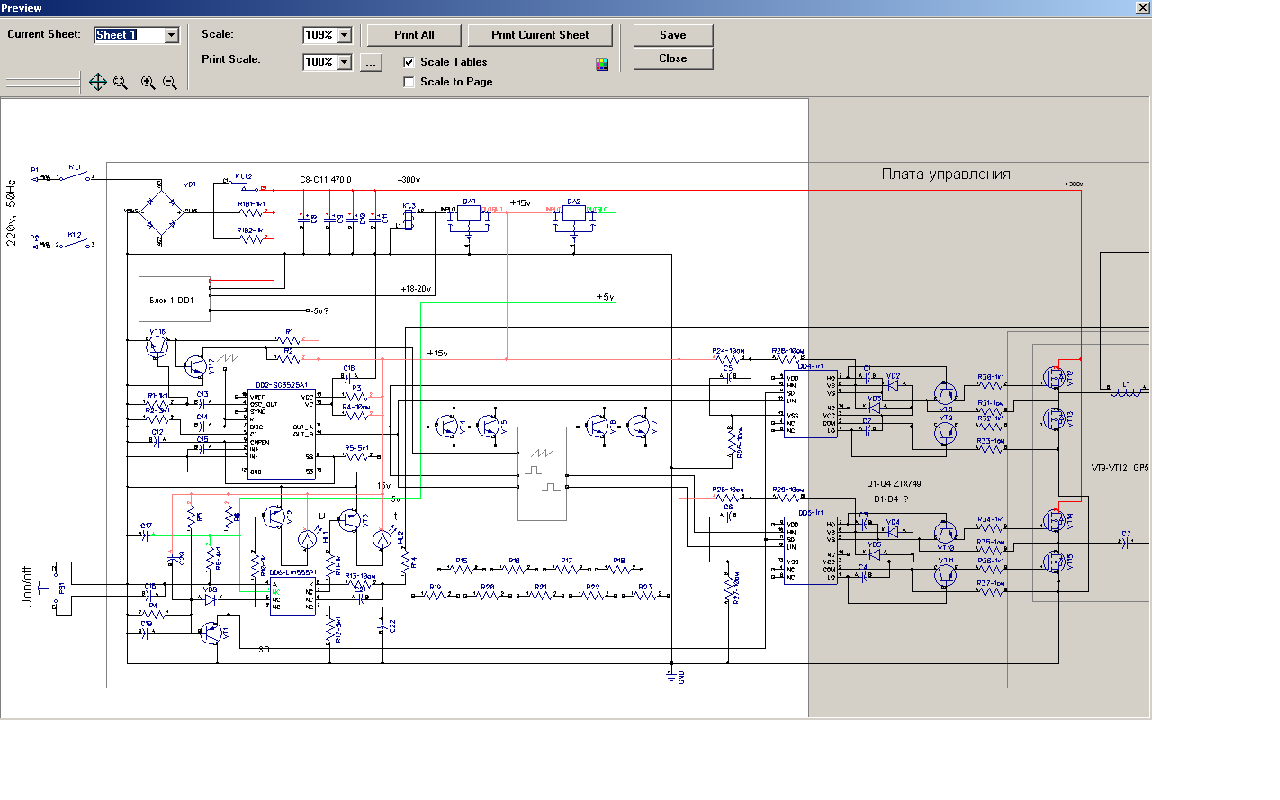The height and width of the screenshot is (800, 1280).
Task: Close the Preview window with X
Action: (1142, 7)
